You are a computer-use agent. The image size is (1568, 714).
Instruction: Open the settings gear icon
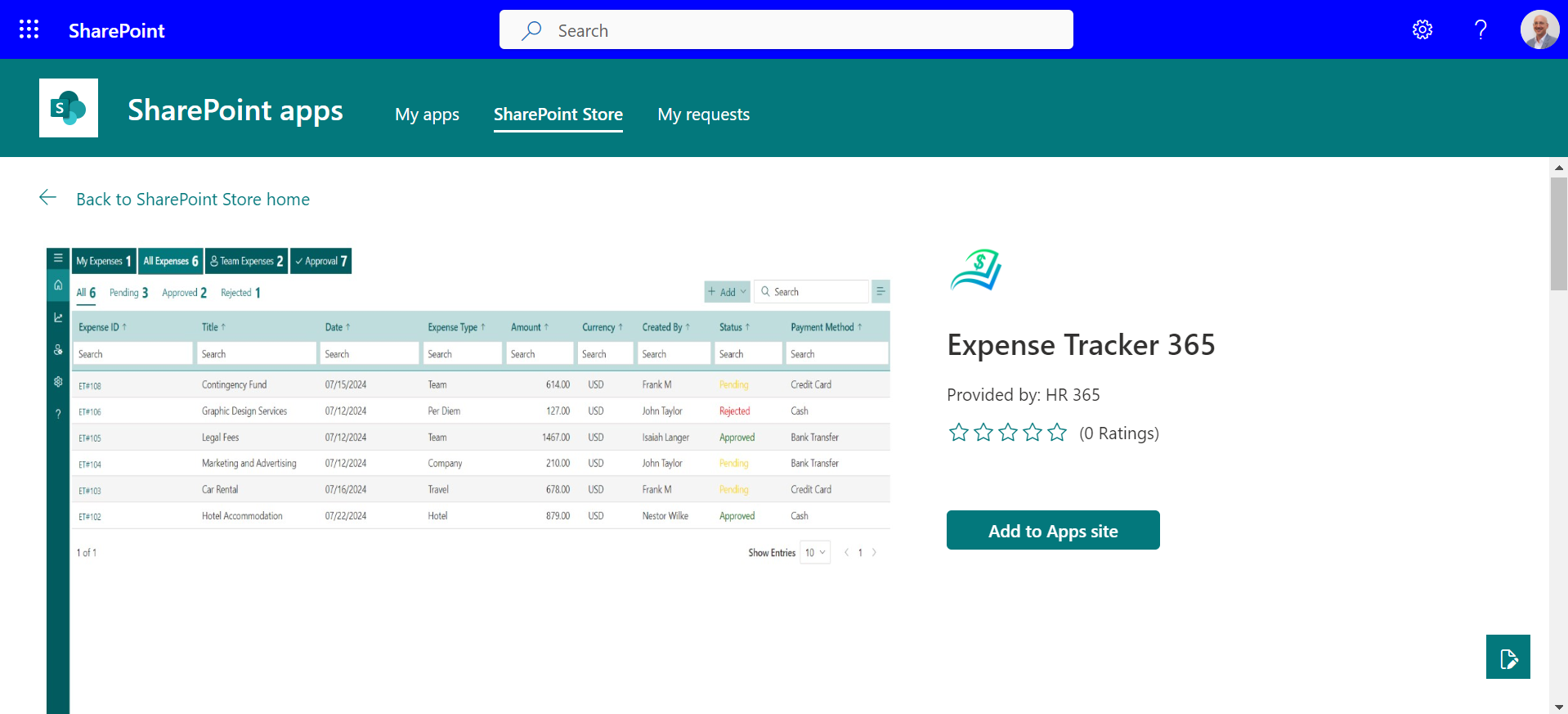(x=1422, y=29)
